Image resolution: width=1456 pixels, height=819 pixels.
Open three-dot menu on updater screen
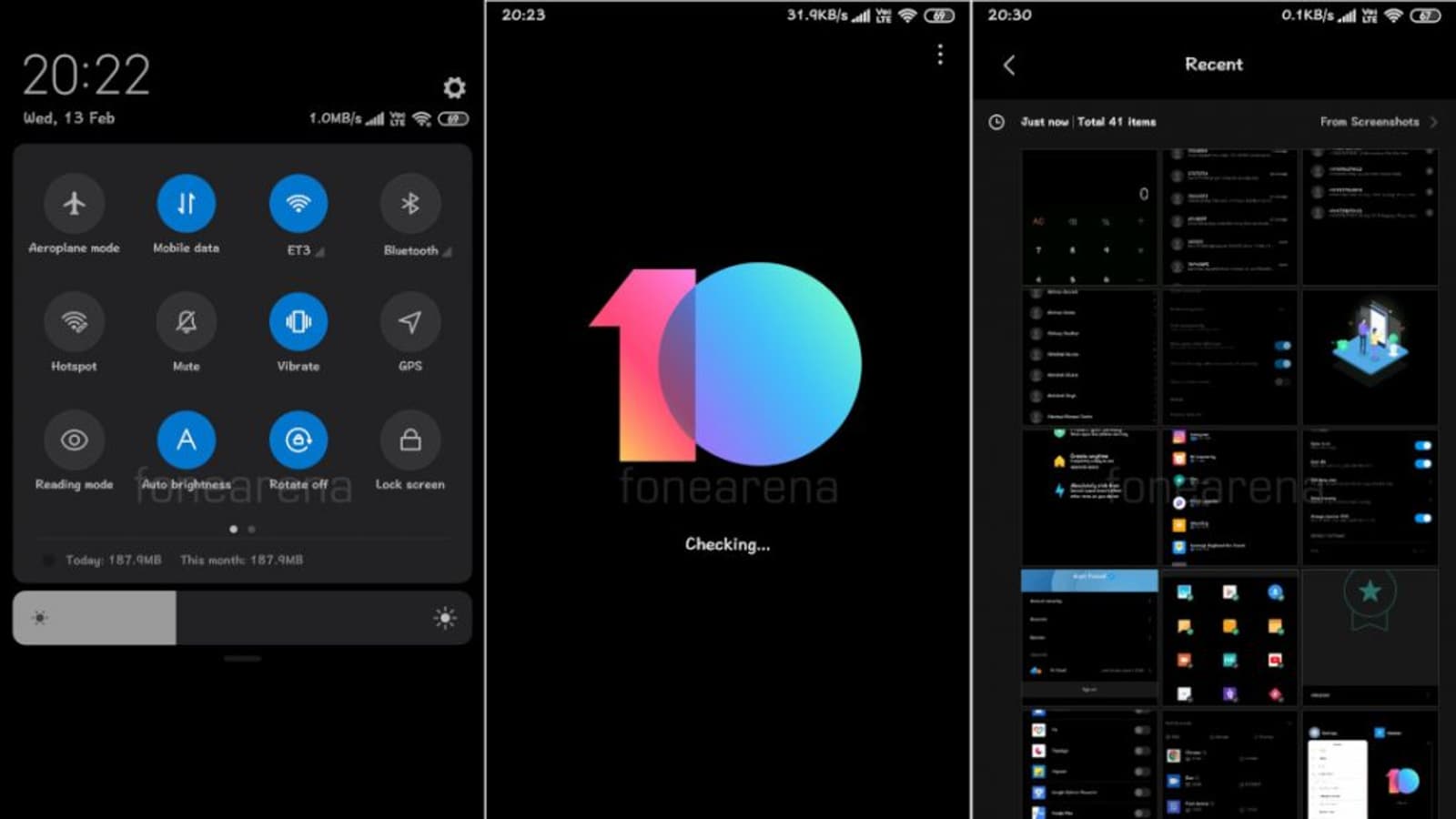tap(940, 55)
